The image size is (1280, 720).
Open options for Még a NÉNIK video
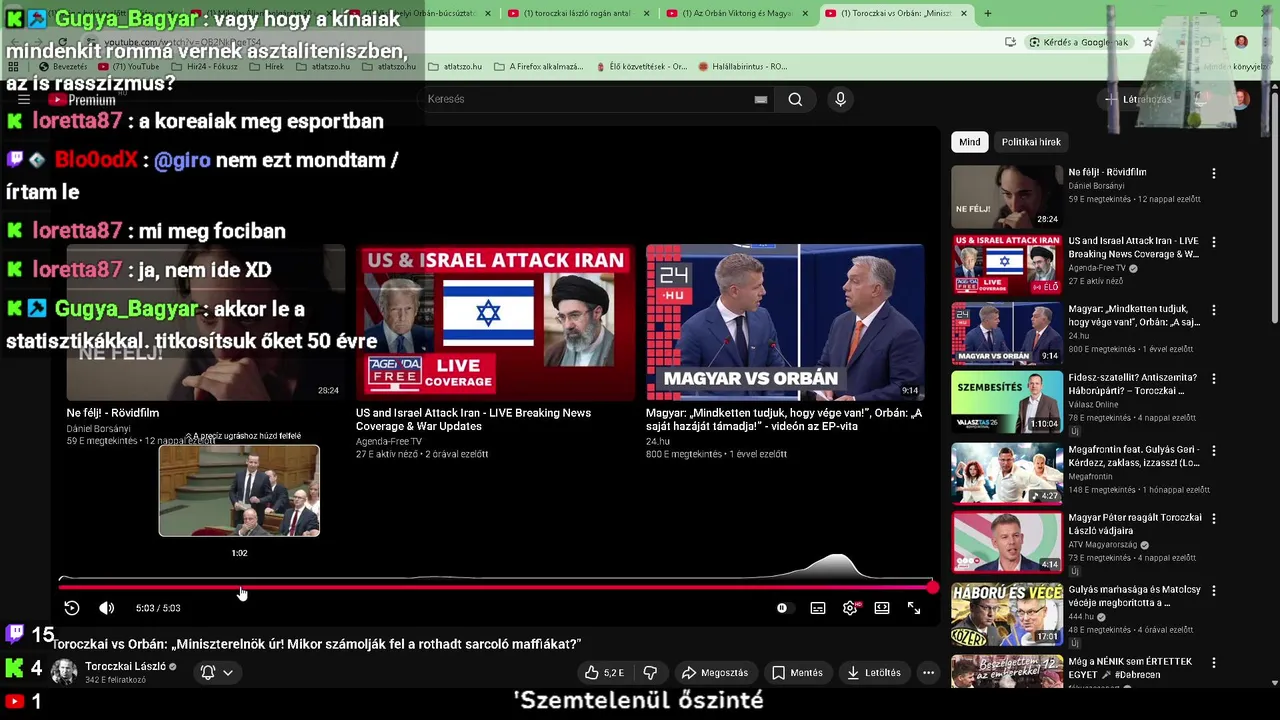1214,663
